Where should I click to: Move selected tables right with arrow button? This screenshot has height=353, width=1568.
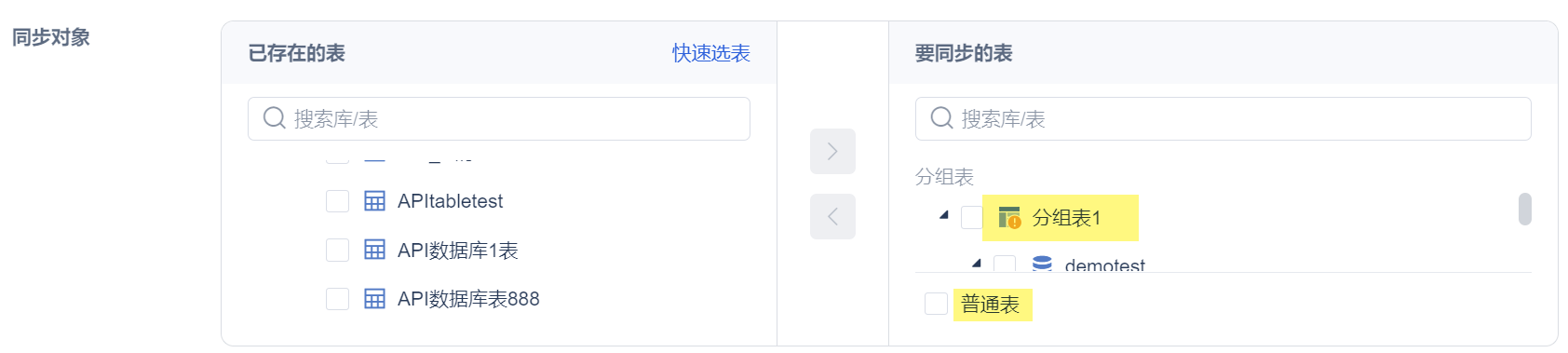click(832, 151)
